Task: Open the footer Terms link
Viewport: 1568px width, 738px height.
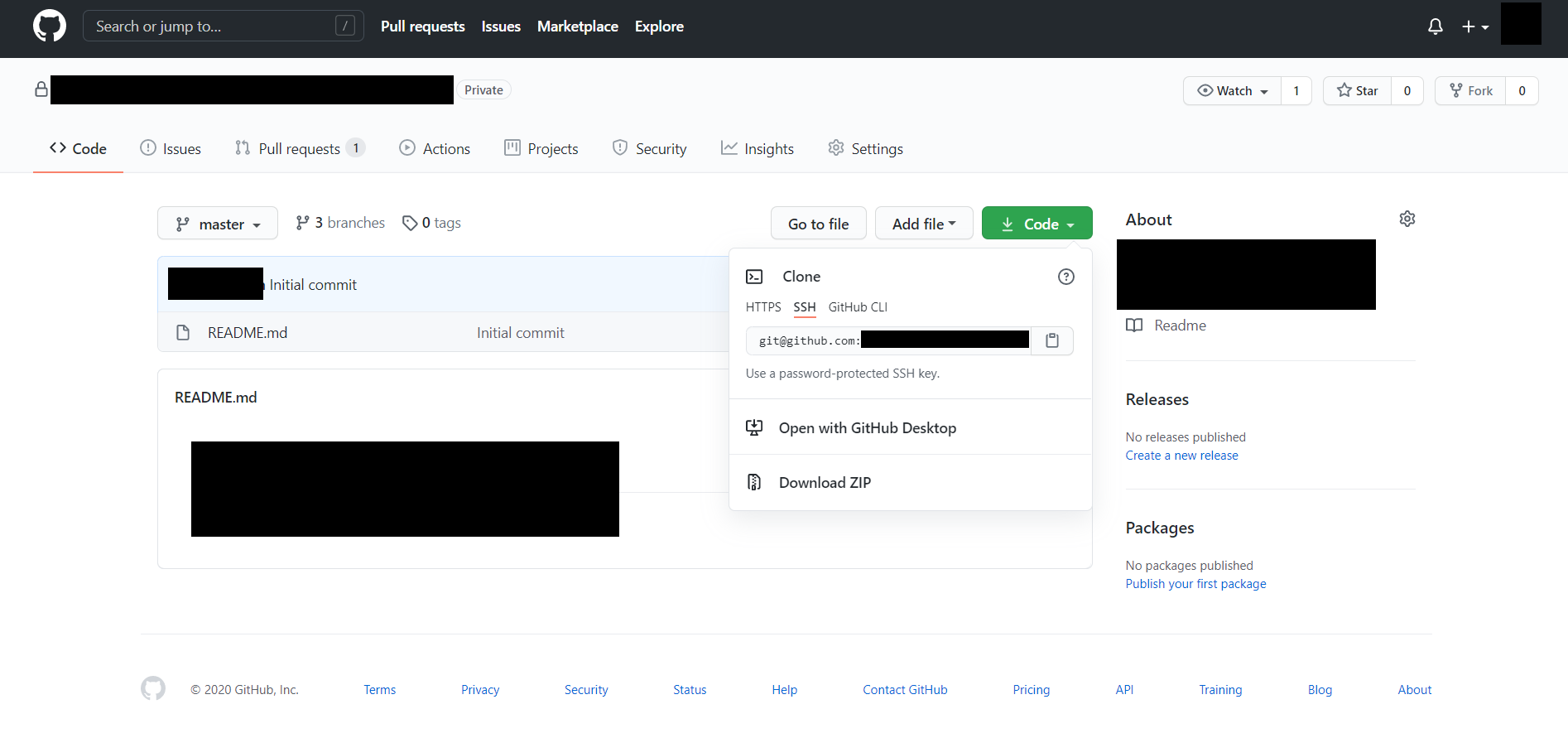Action: coord(380,690)
